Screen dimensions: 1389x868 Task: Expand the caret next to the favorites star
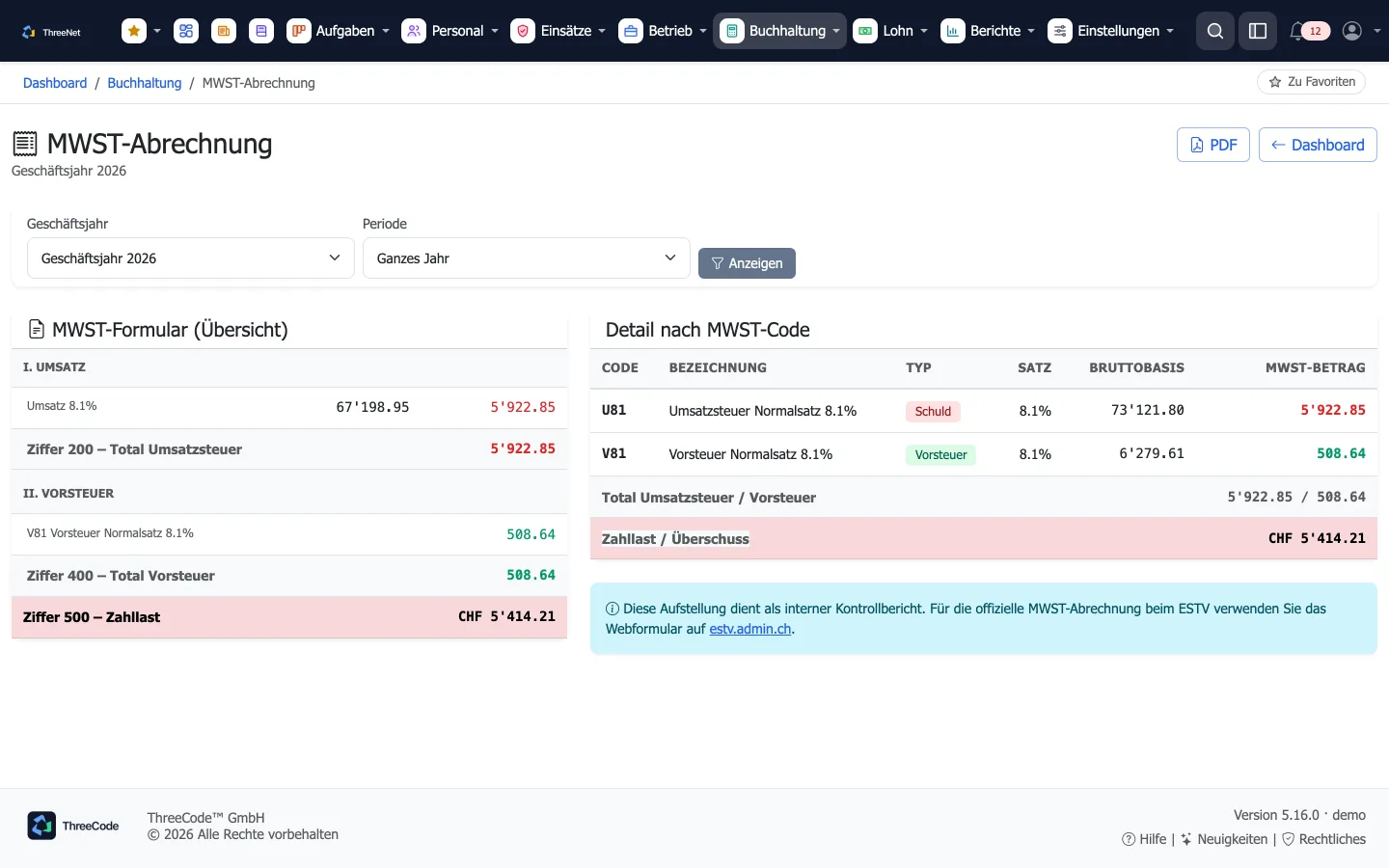pos(157,31)
